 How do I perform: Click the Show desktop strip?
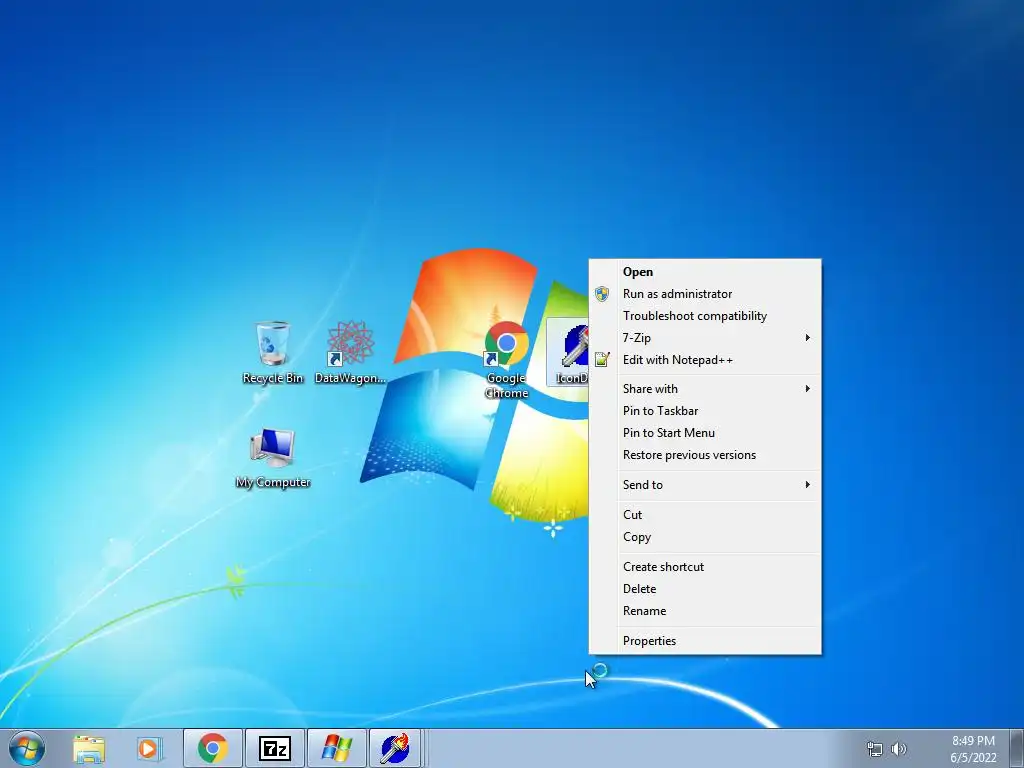[1017, 749]
